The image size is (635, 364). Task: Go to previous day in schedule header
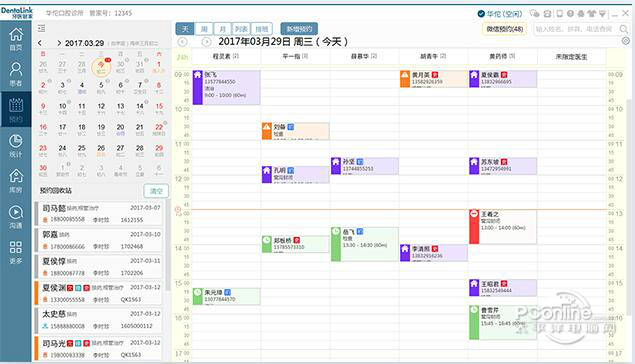point(183,42)
